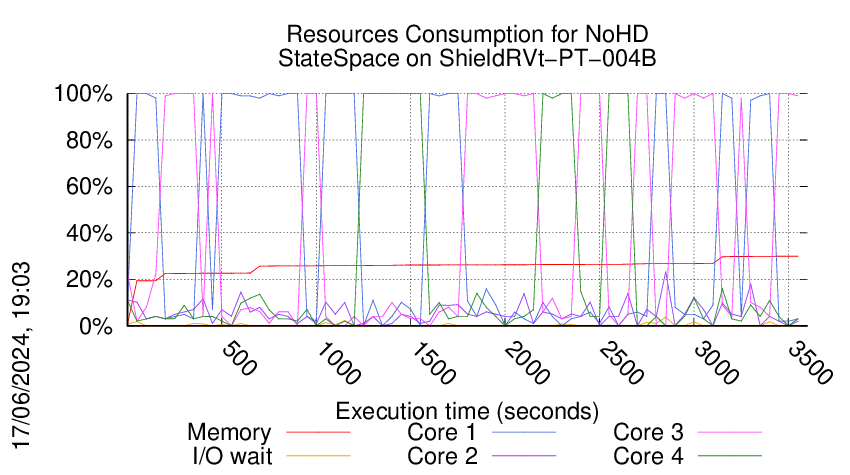
Task: Select the Memory legend label
Action: tap(229, 433)
